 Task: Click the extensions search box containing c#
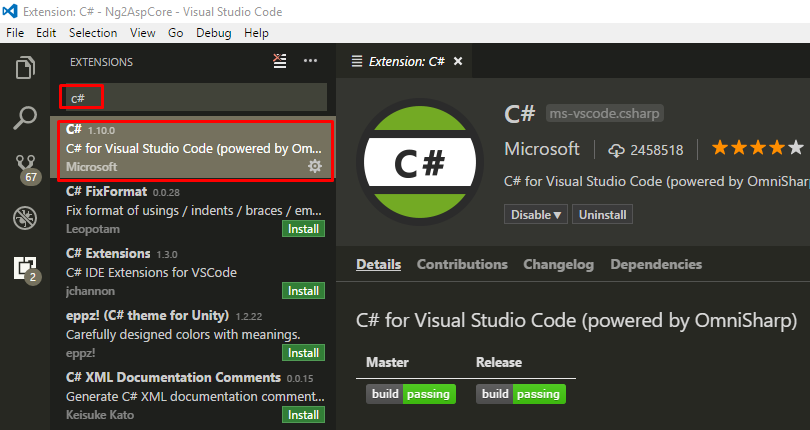pyautogui.click(x=196, y=97)
